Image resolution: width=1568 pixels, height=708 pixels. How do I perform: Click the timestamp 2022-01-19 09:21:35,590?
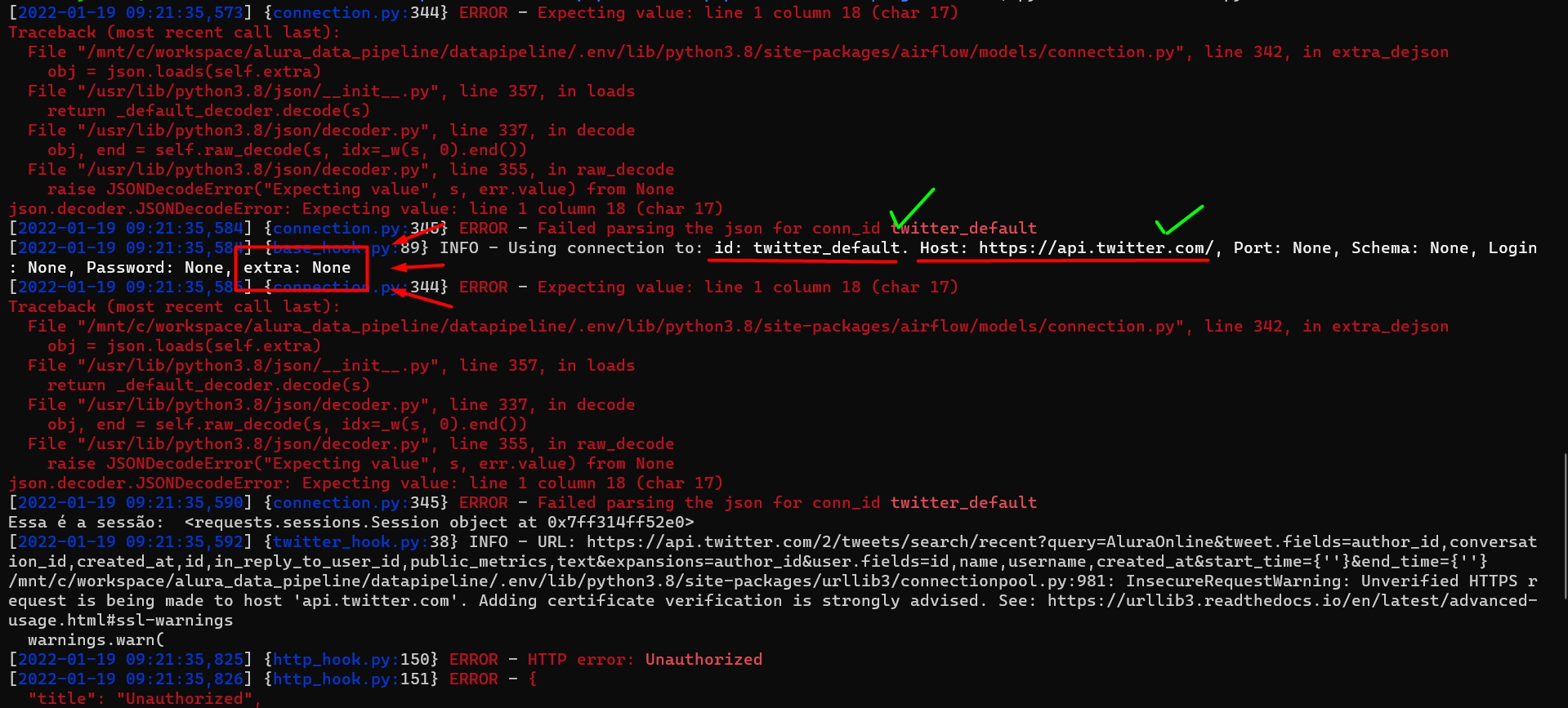click(131, 502)
